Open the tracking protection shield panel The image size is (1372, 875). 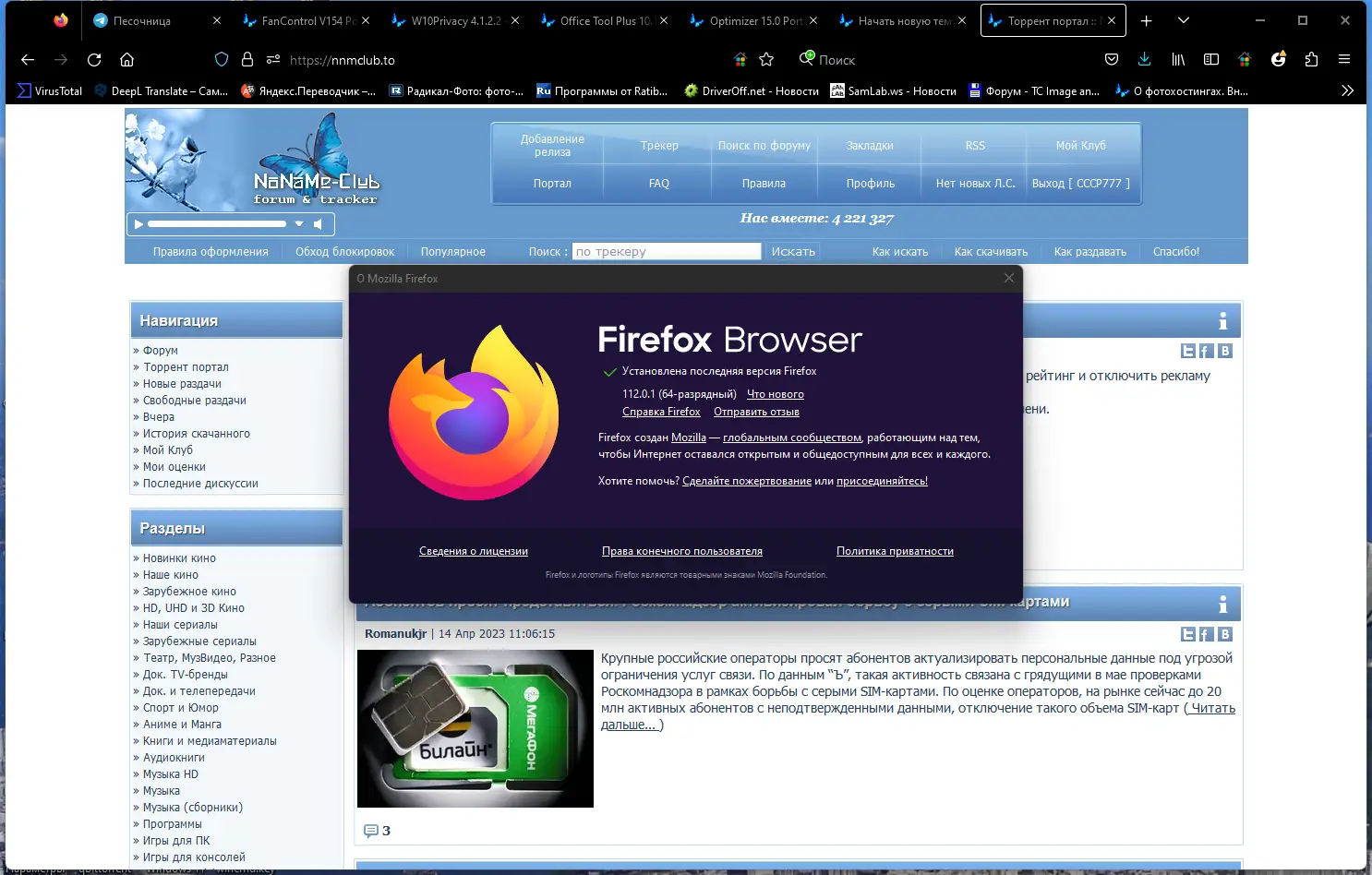pyautogui.click(x=222, y=60)
